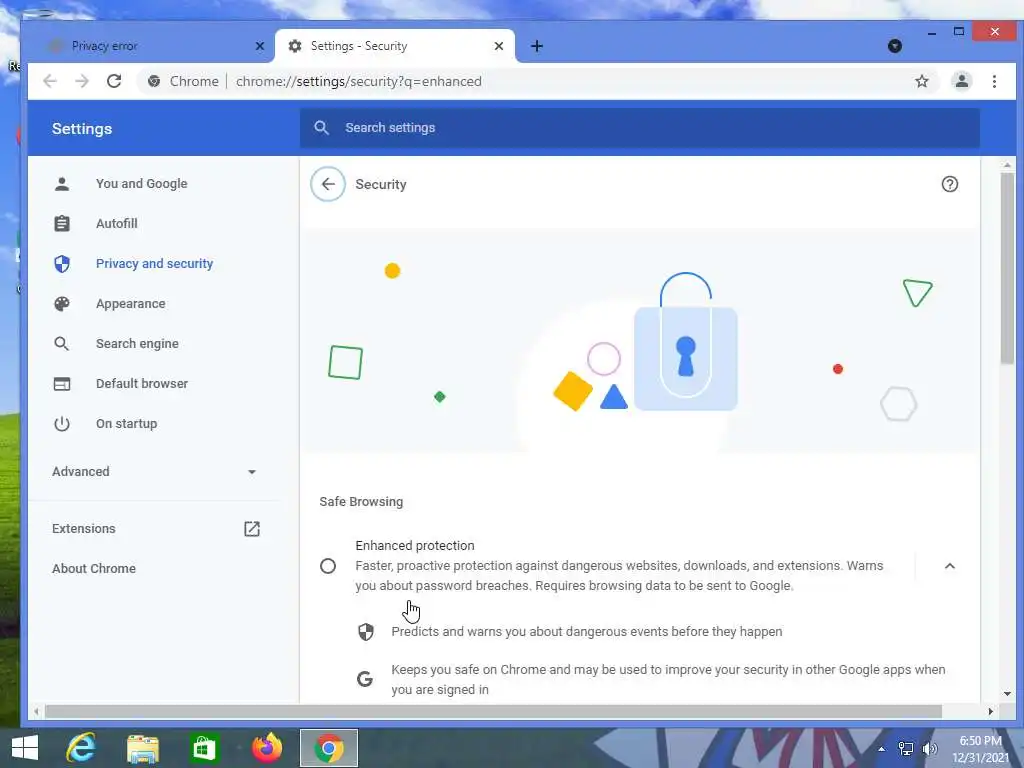
Task: Expand the Advanced section
Action: pyautogui.click(x=155, y=472)
